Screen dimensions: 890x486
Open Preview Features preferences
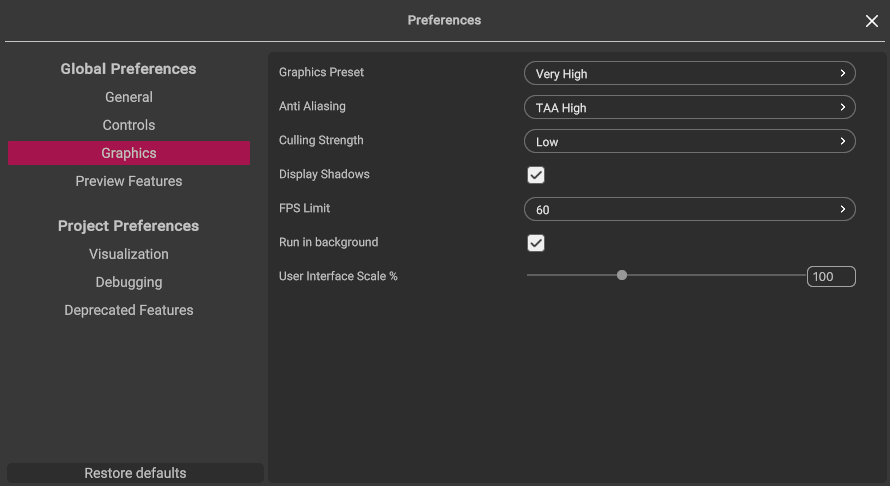click(x=129, y=181)
